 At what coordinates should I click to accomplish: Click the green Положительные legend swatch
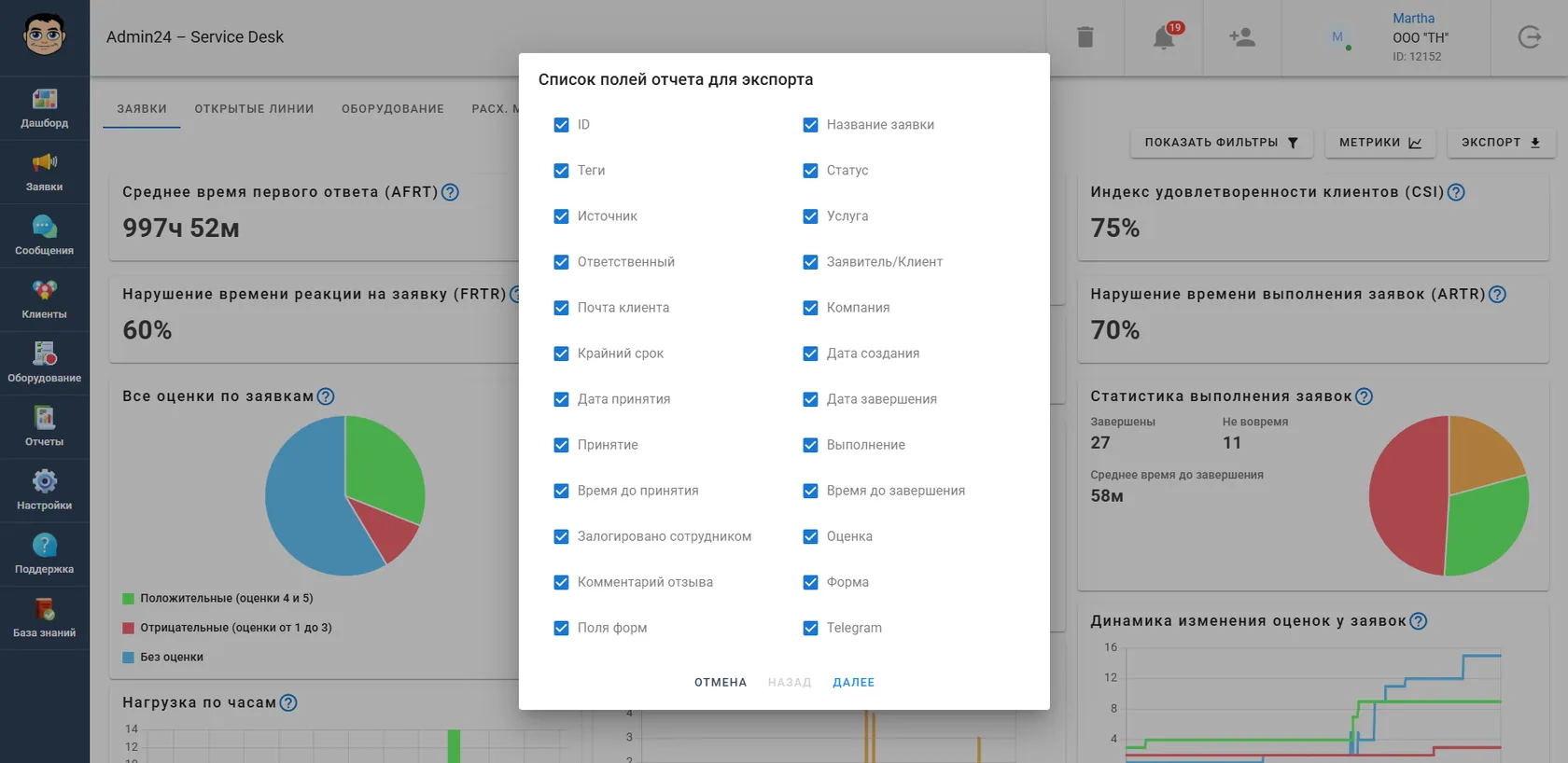[129, 599]
